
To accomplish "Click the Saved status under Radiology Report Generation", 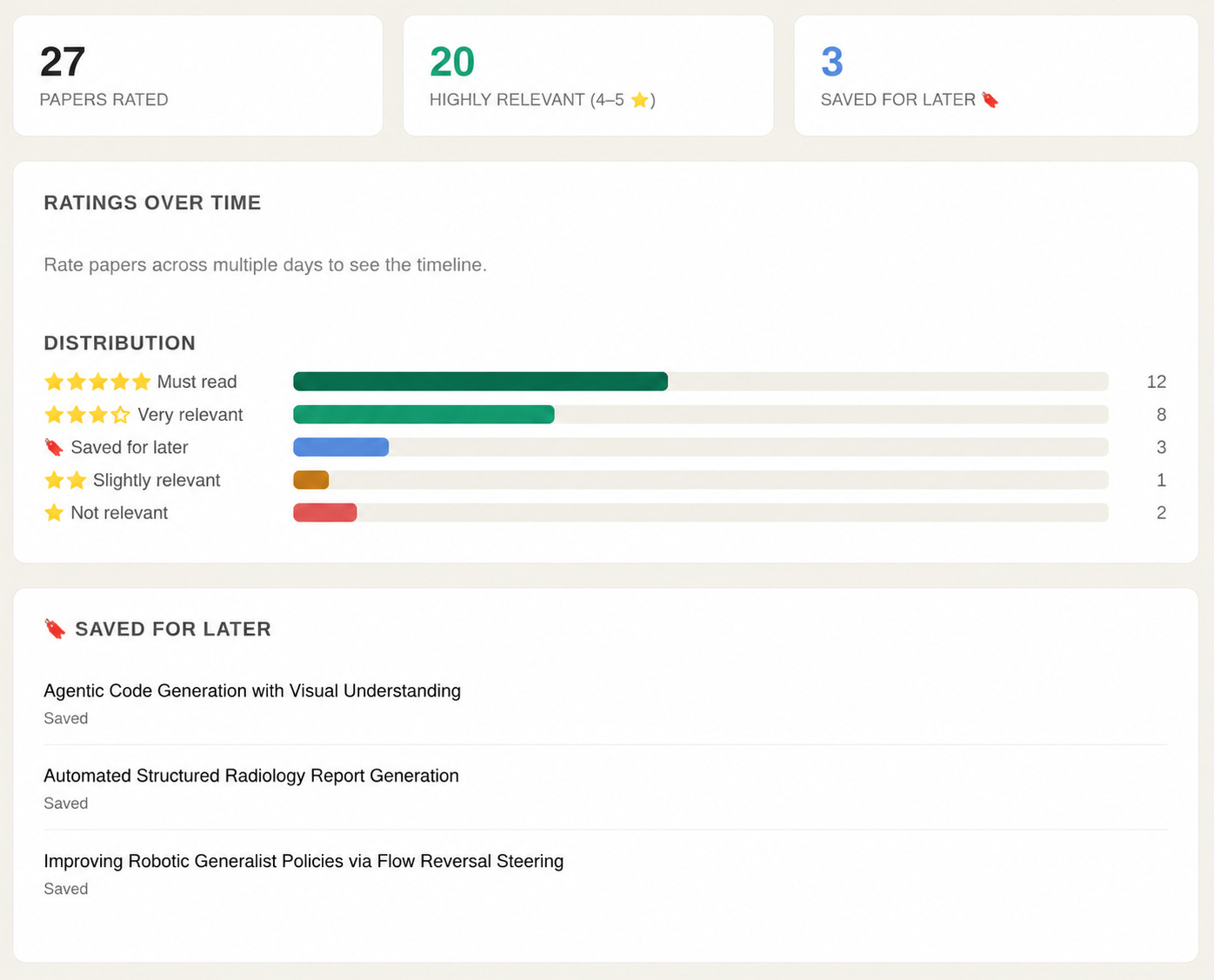I will click(66, 803).
